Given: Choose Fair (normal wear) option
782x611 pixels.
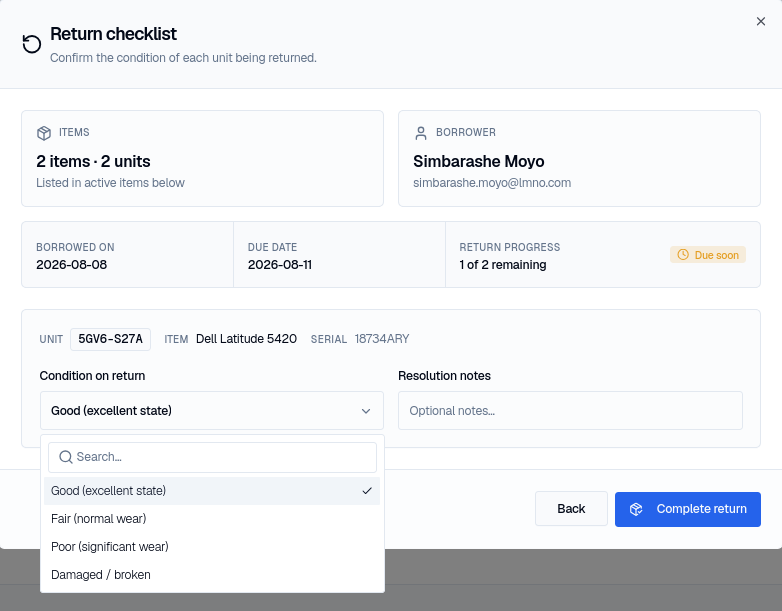Looking at the screenshot, I should click(x=212, y=519).
